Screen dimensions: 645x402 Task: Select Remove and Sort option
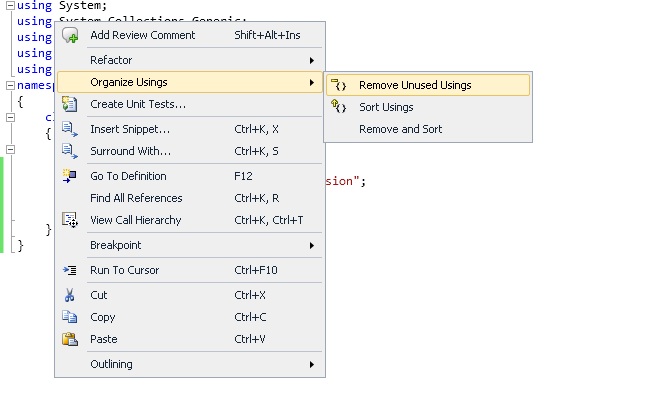pyautogui.click(x=400, y=129)
